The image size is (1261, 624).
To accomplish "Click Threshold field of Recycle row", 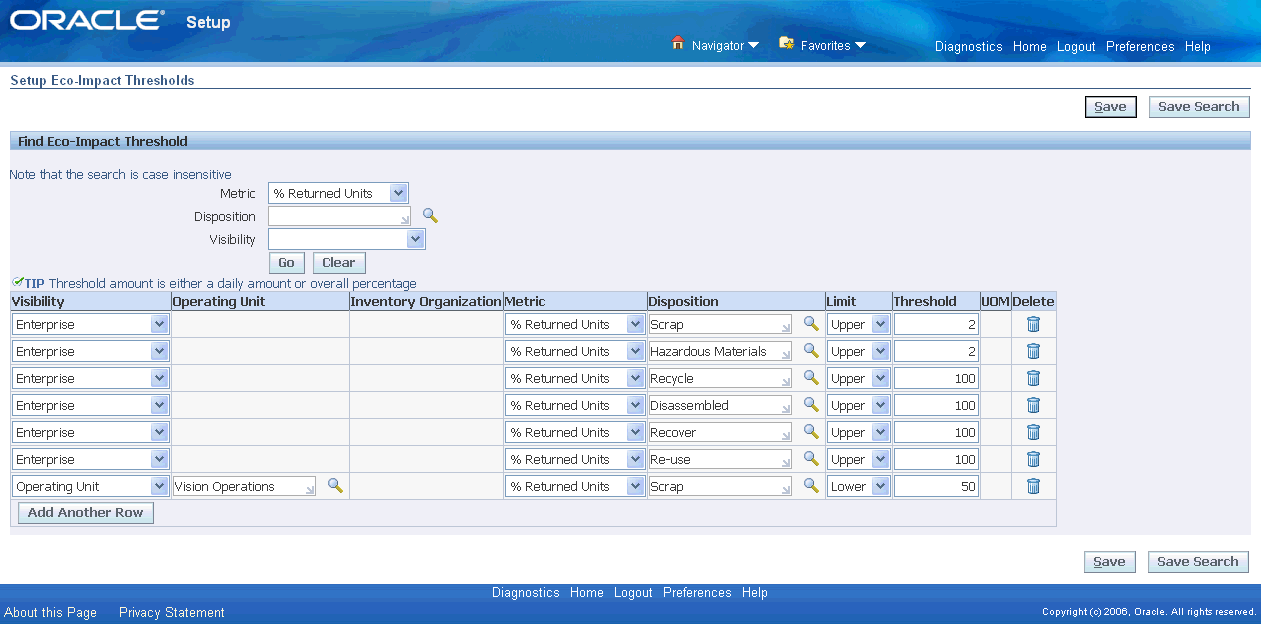I will click(936, 379).
